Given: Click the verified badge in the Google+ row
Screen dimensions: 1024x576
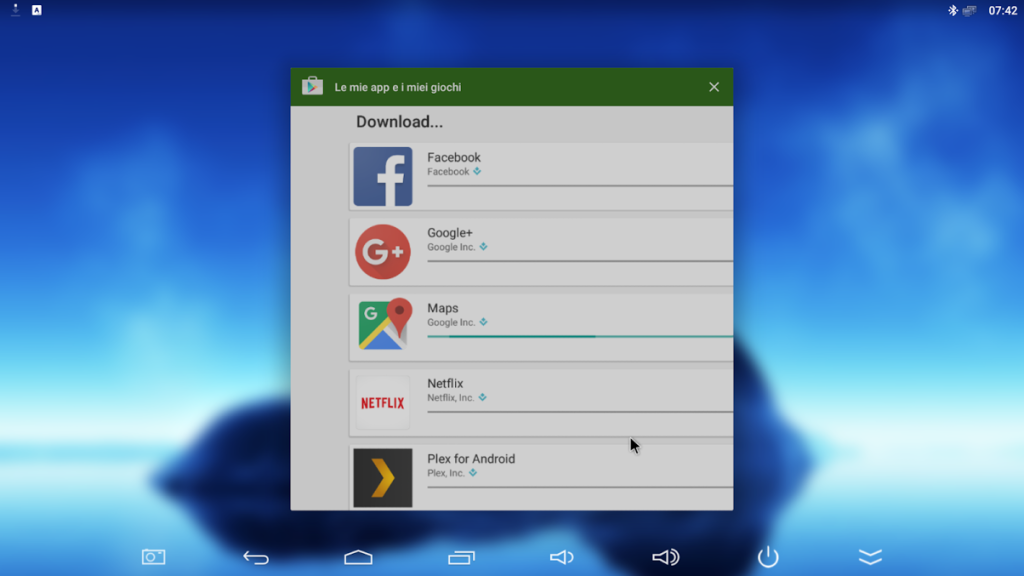Looking at the screenshot, I should click(483, 247).
